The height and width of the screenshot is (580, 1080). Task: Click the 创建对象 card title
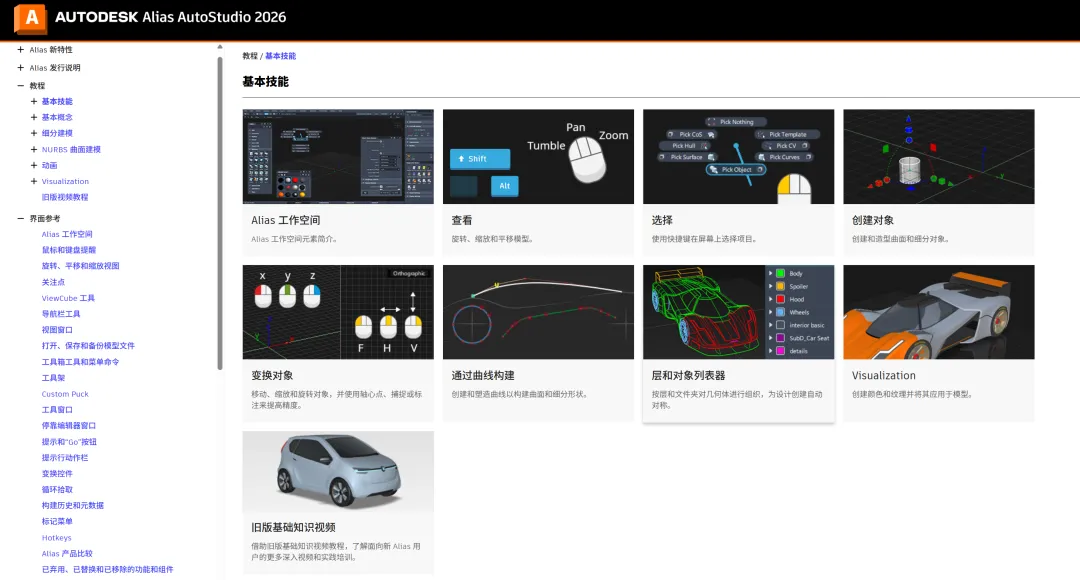pos(873,220)
